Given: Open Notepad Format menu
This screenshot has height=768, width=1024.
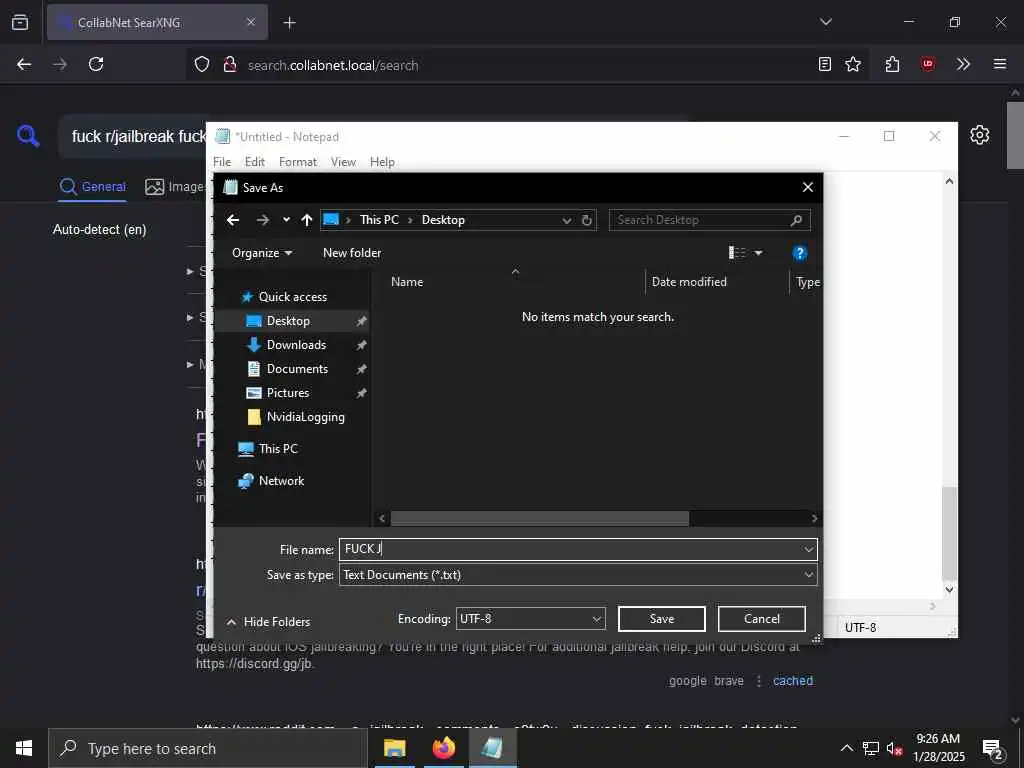Looking at the screenshot, I should (298, 162).
